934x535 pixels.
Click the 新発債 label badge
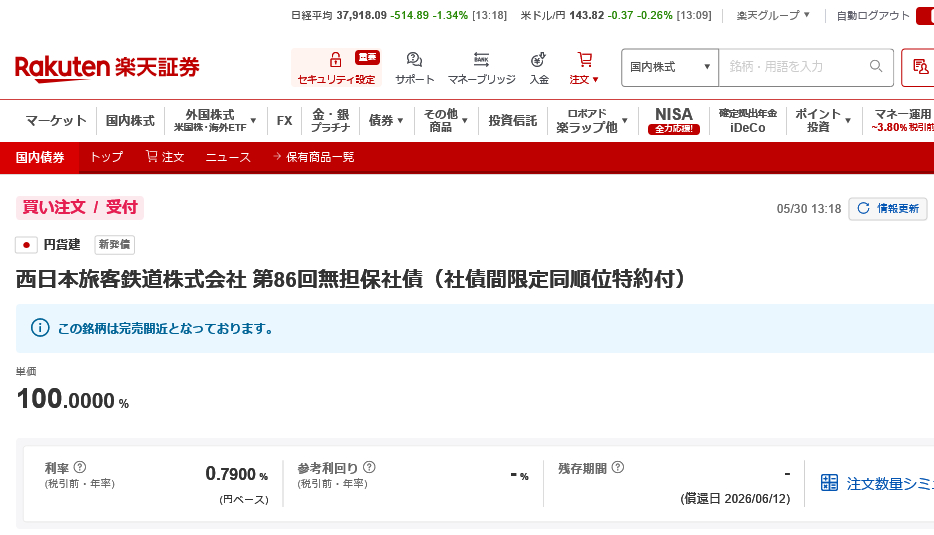114,245
